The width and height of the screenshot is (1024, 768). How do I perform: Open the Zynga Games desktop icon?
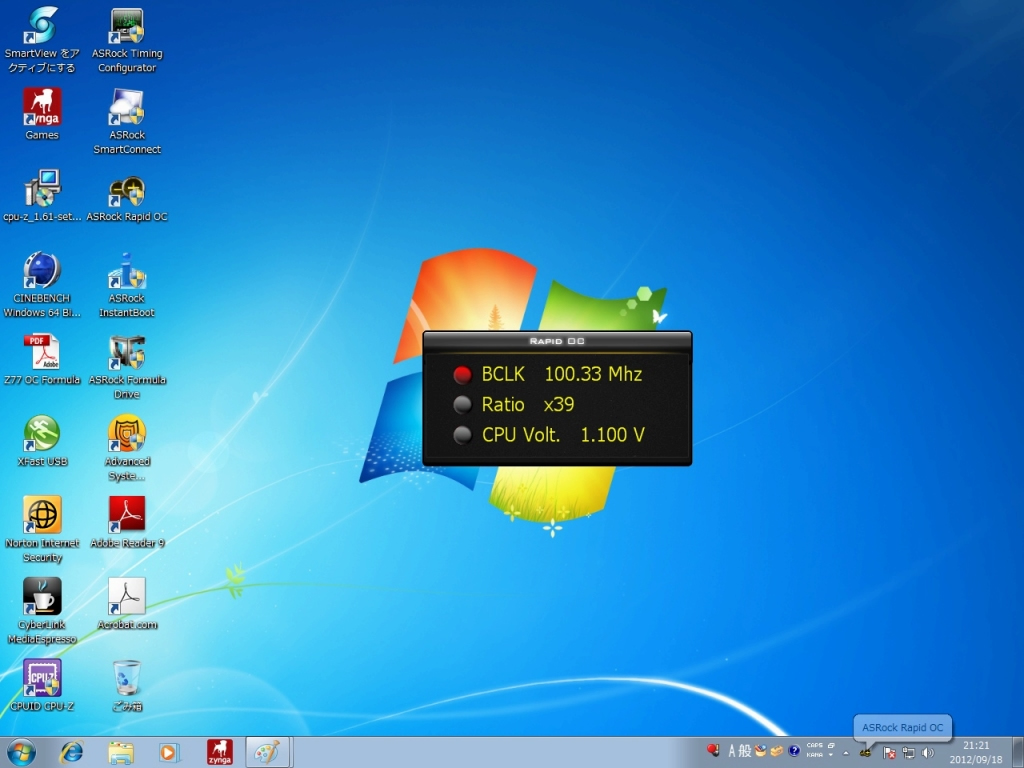pyautogui.click(x=42, y=114)
